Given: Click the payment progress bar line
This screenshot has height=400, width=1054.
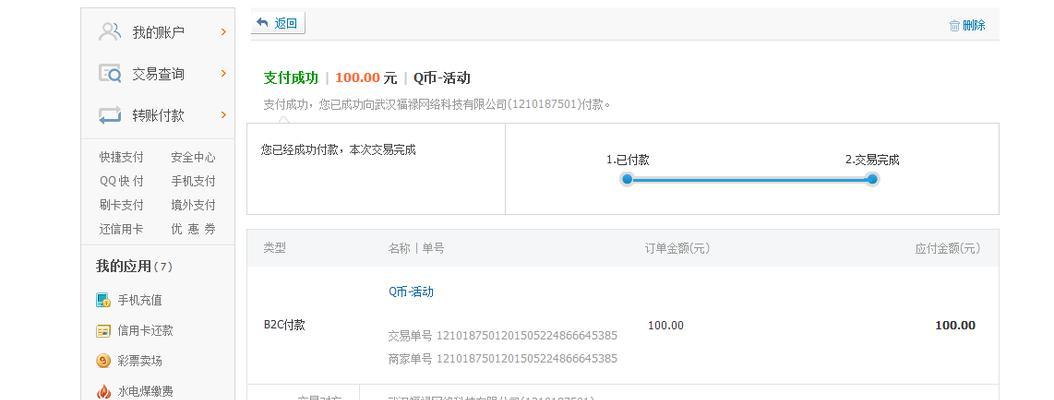Looking at the screenshot, I should point(749,179).
